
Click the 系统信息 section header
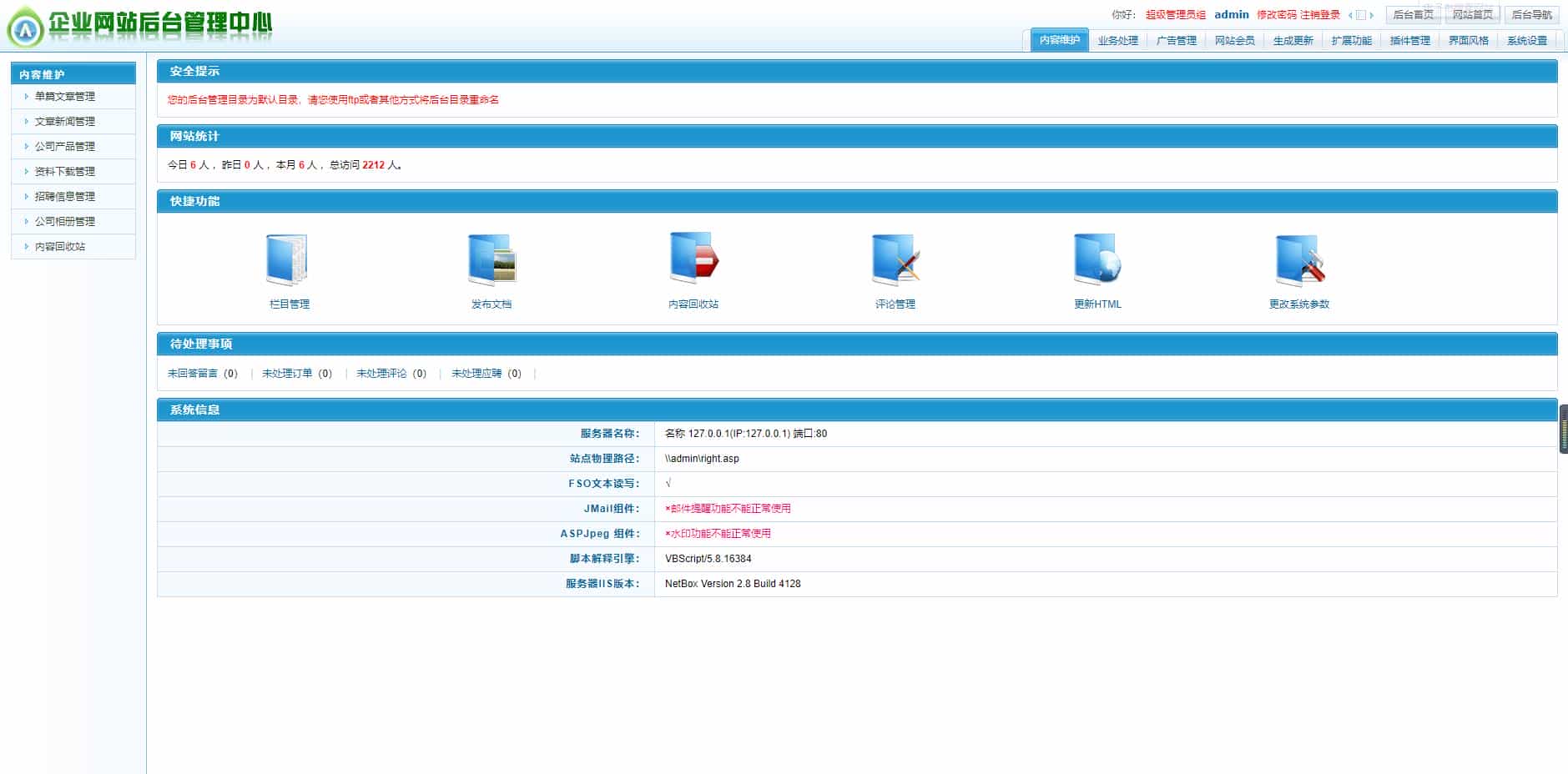[857, 410]
